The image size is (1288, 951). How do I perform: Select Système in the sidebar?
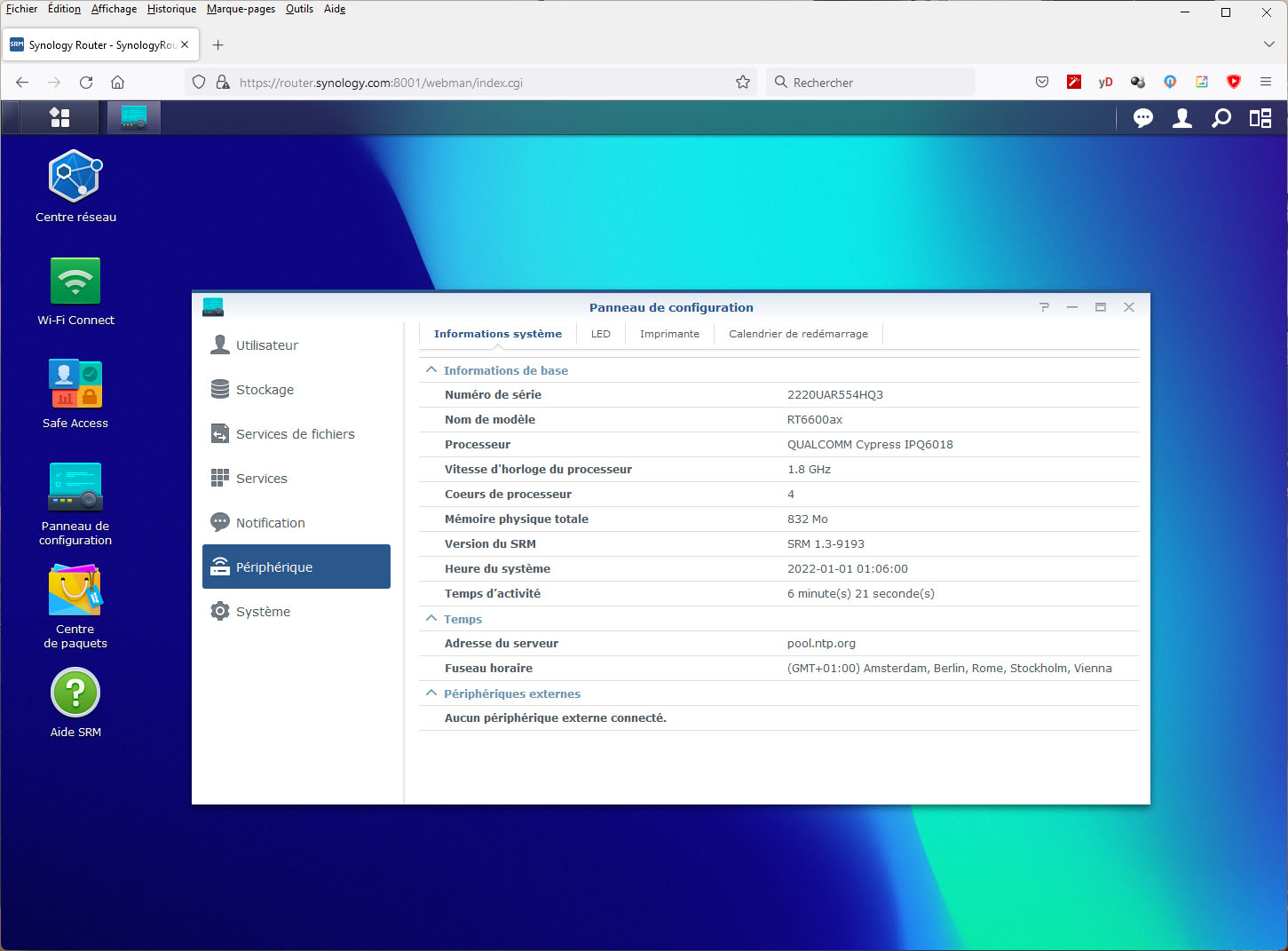pos(263,612)
